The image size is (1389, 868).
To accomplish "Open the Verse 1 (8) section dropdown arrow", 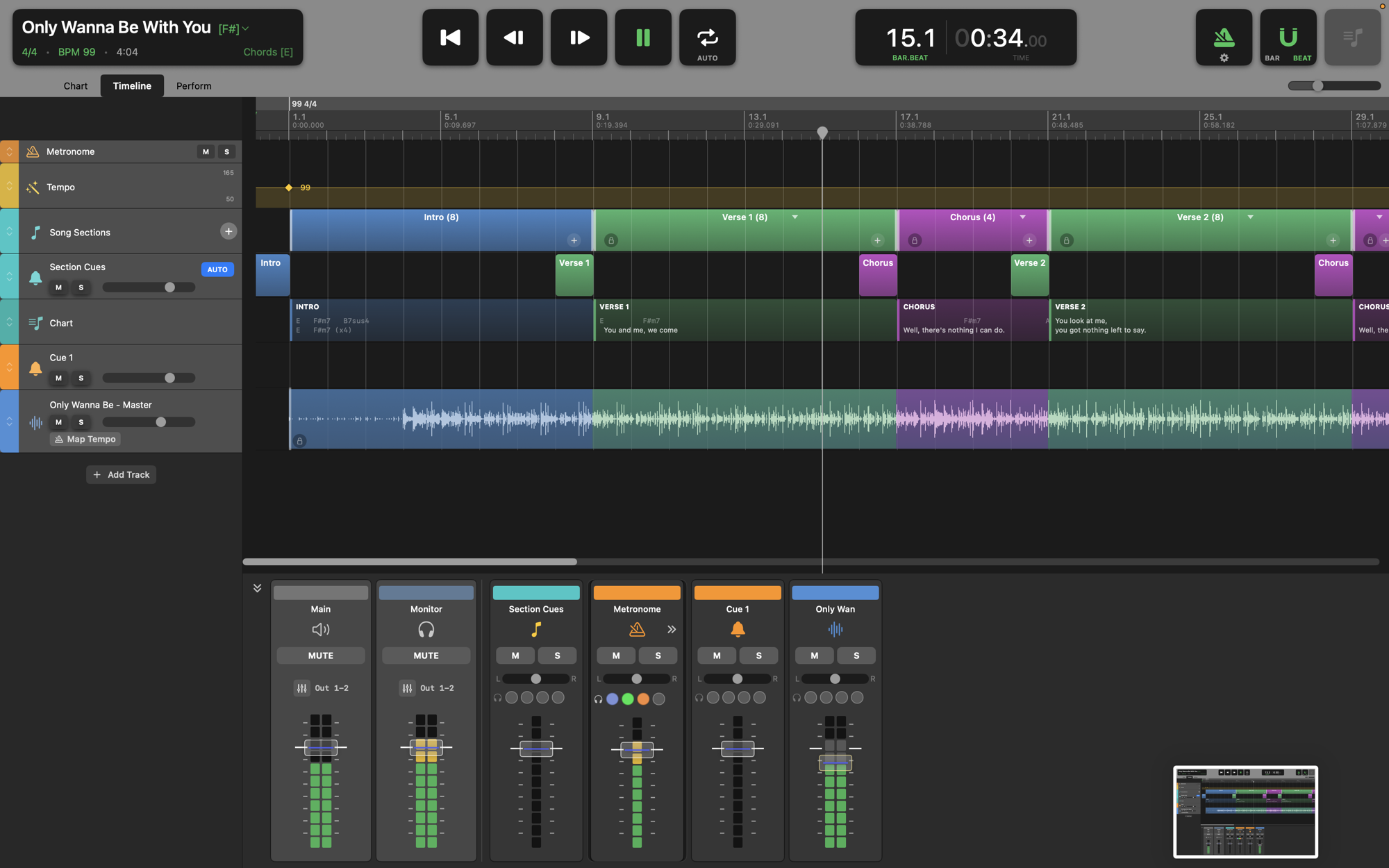I will click(x=795, y=217).
